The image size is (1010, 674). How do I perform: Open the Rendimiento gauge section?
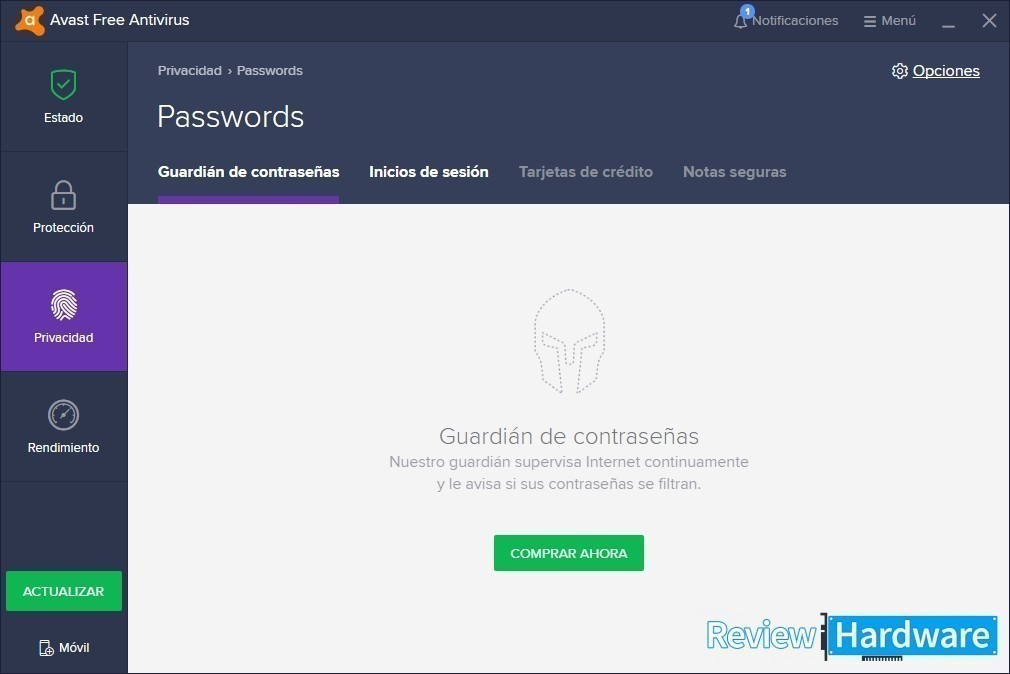click(63, 427)
